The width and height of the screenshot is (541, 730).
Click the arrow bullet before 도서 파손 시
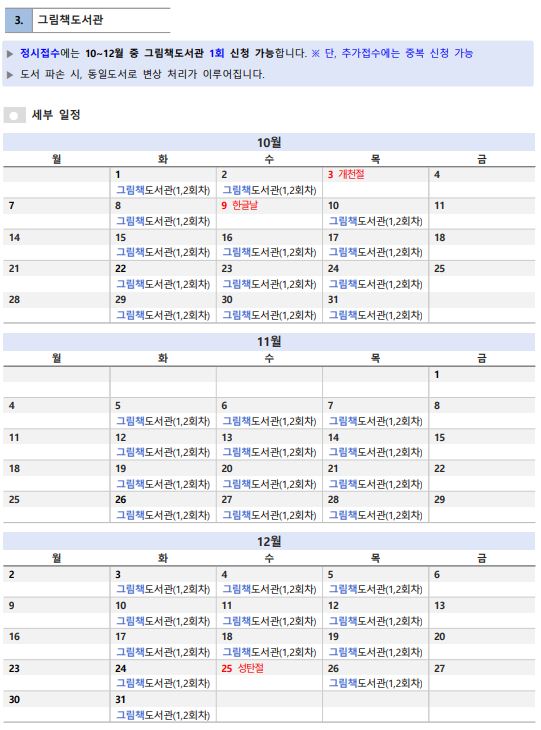[10, 74]
